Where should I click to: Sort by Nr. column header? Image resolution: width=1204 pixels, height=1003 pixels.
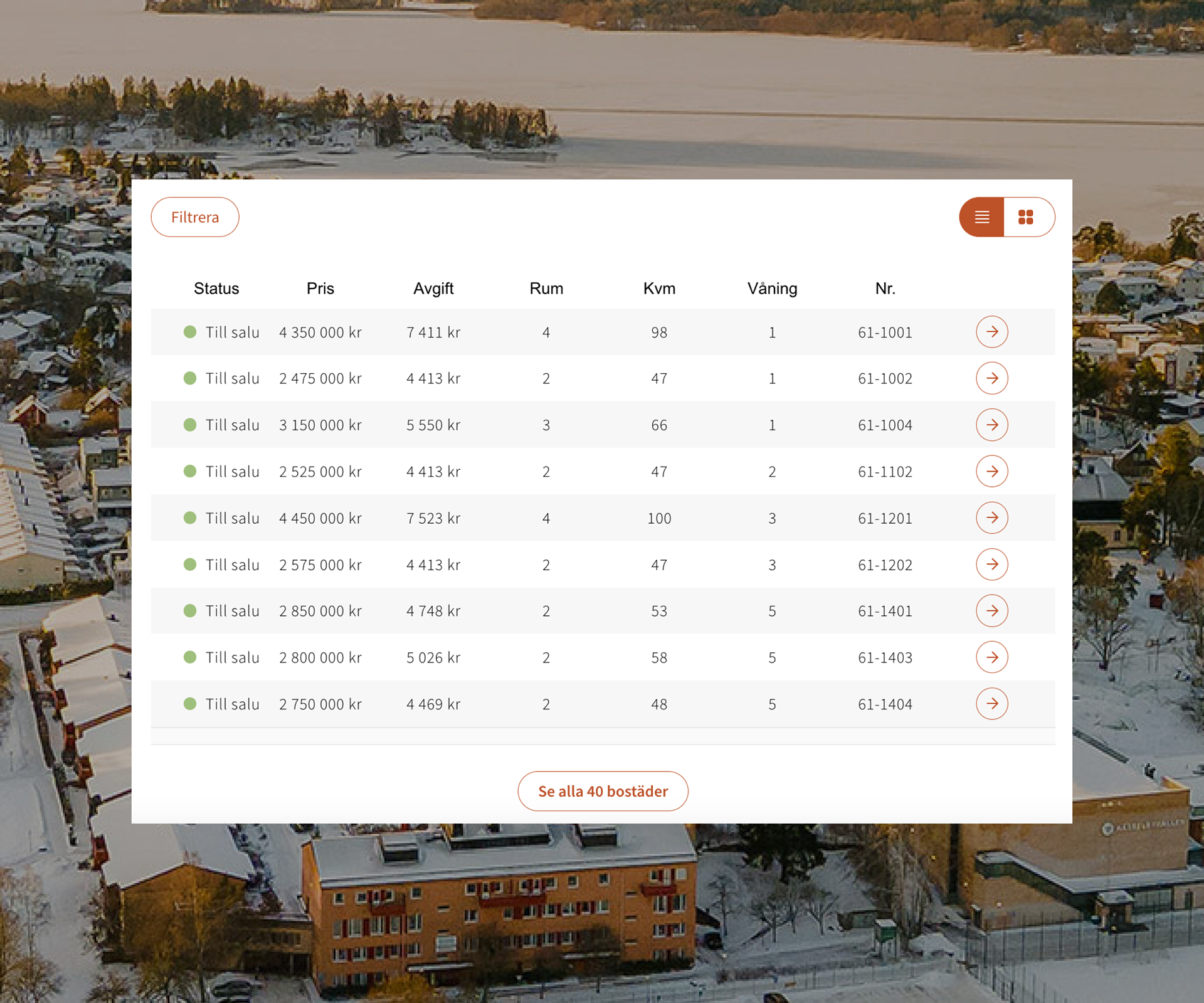[x=885, y=289]
